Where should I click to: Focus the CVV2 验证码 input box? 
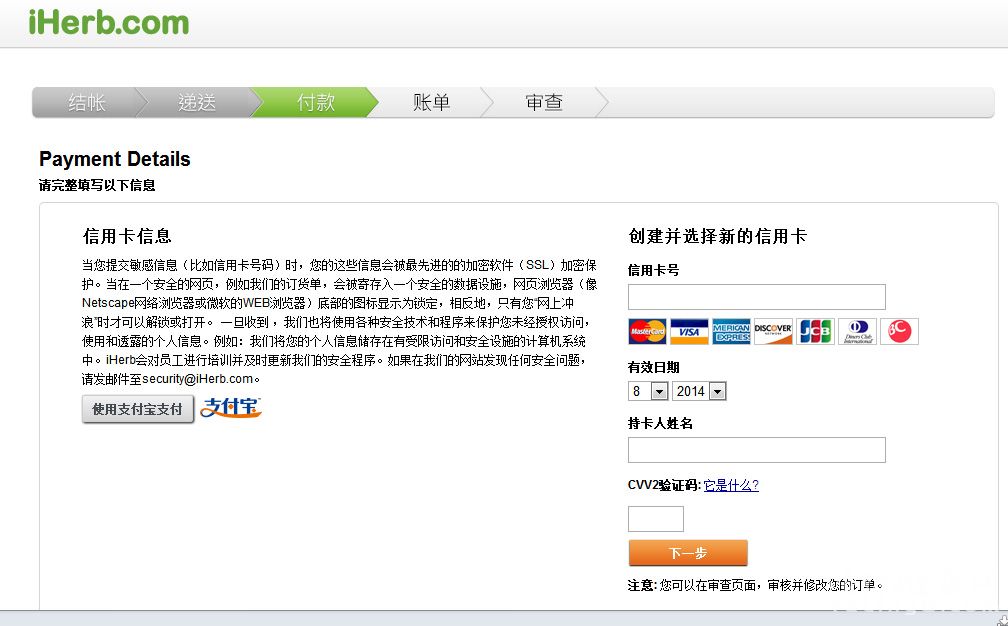pos(656,519)
